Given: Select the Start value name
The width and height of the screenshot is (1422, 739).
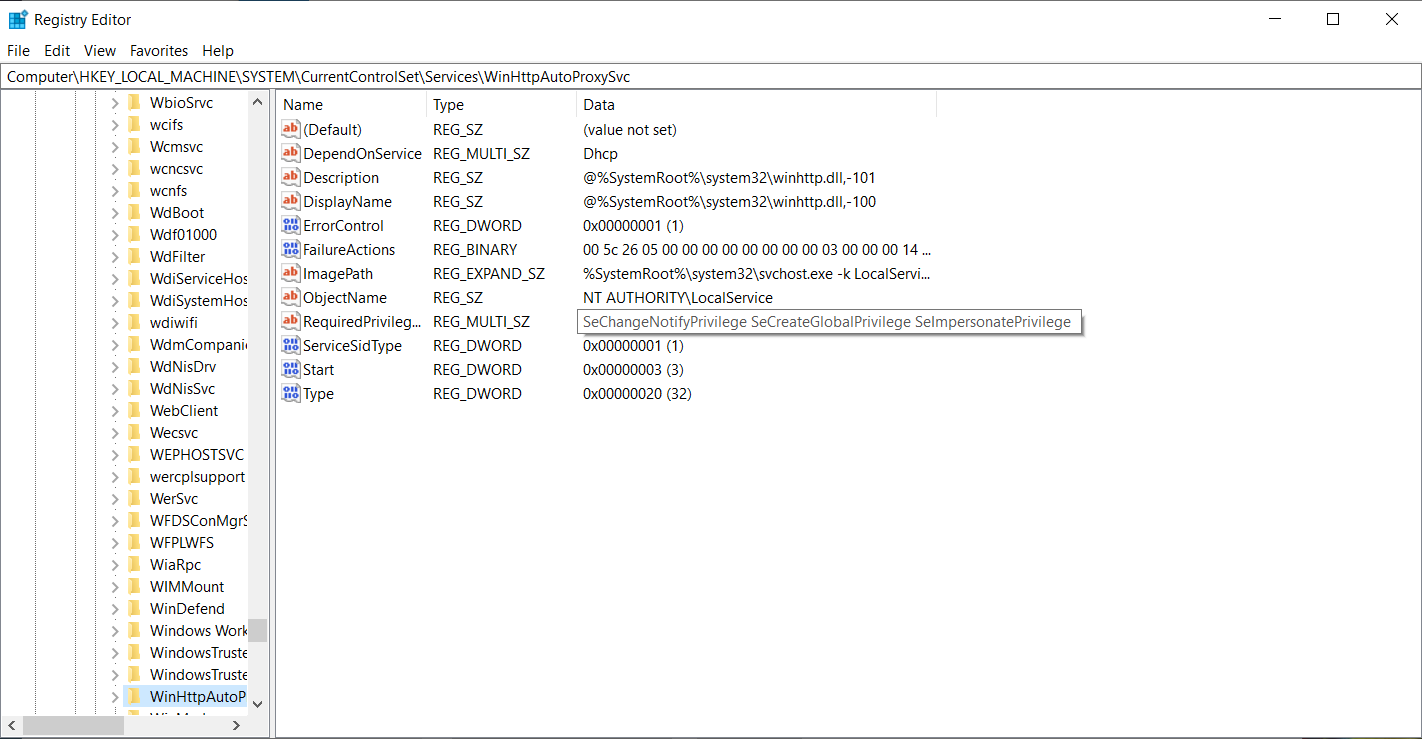Looking at the screenshot, I should (x=319, y=369).
